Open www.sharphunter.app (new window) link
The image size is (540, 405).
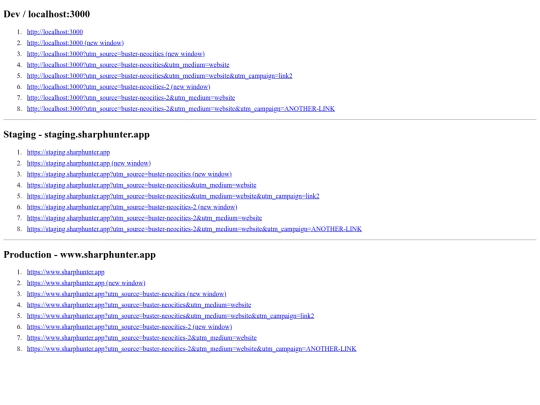pos(86,283)
